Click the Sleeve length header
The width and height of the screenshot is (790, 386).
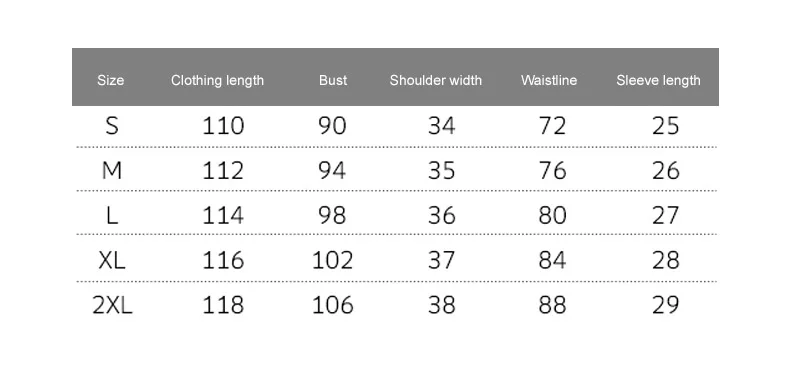coord(658,80)
